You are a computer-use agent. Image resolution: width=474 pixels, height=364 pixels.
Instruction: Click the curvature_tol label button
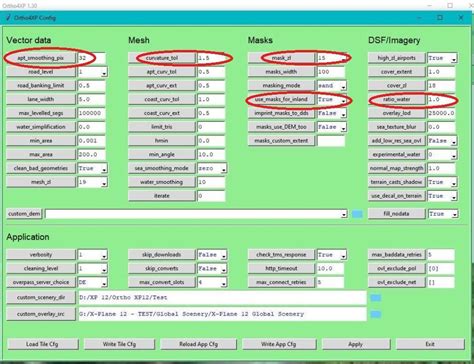coord(162,58)
